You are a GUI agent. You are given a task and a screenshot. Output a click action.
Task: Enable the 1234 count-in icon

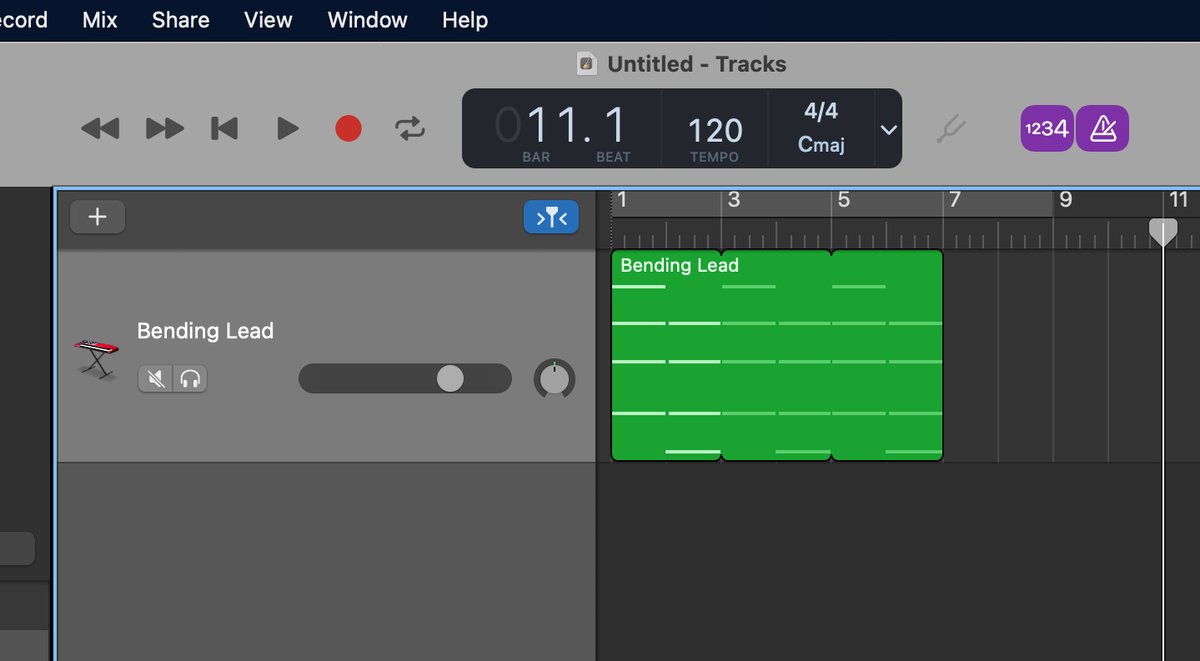(1046, 128)
